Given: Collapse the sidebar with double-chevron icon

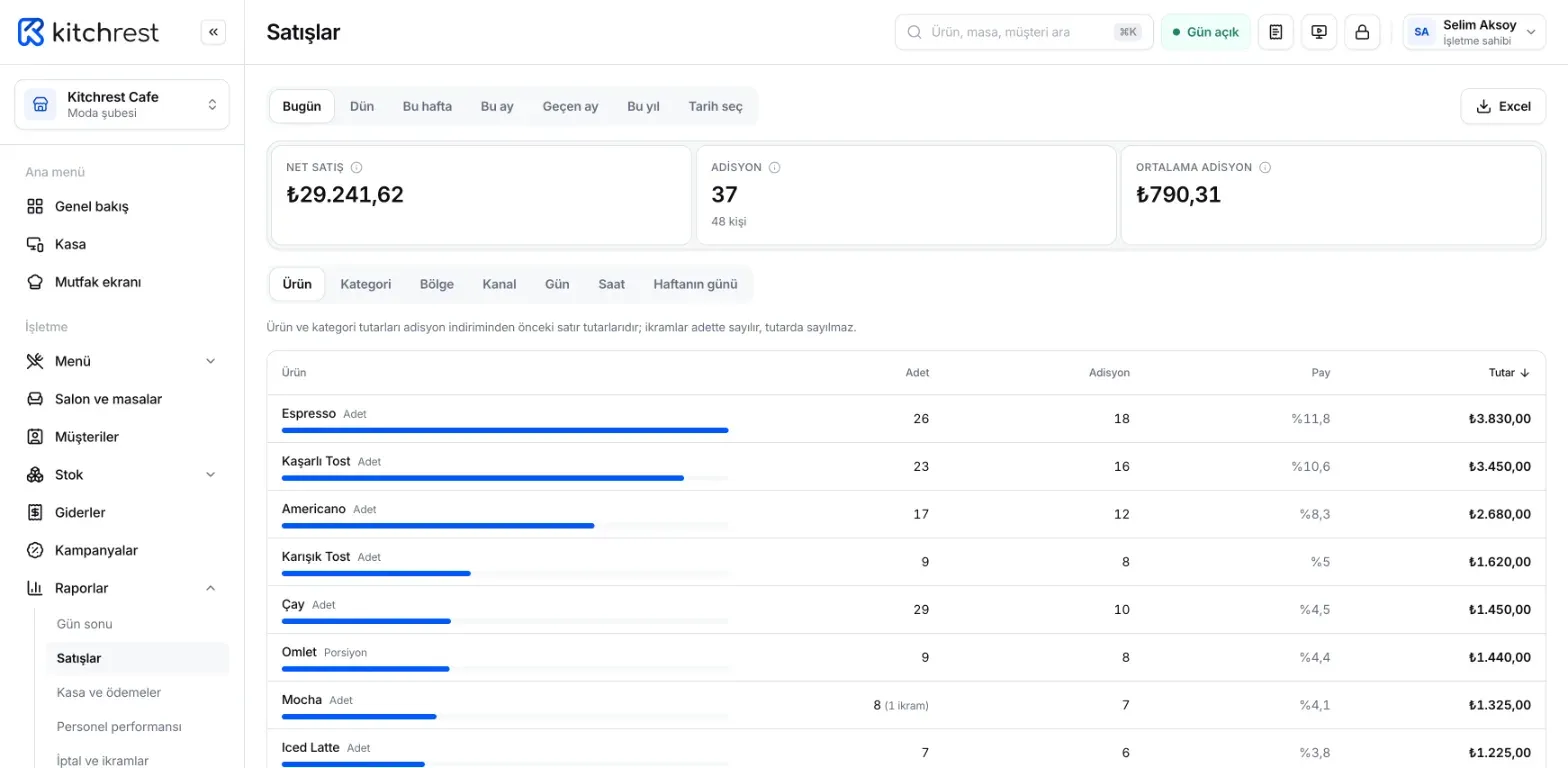Looking at the screenshot, I should pyautogui.click(x=213, y=32).
